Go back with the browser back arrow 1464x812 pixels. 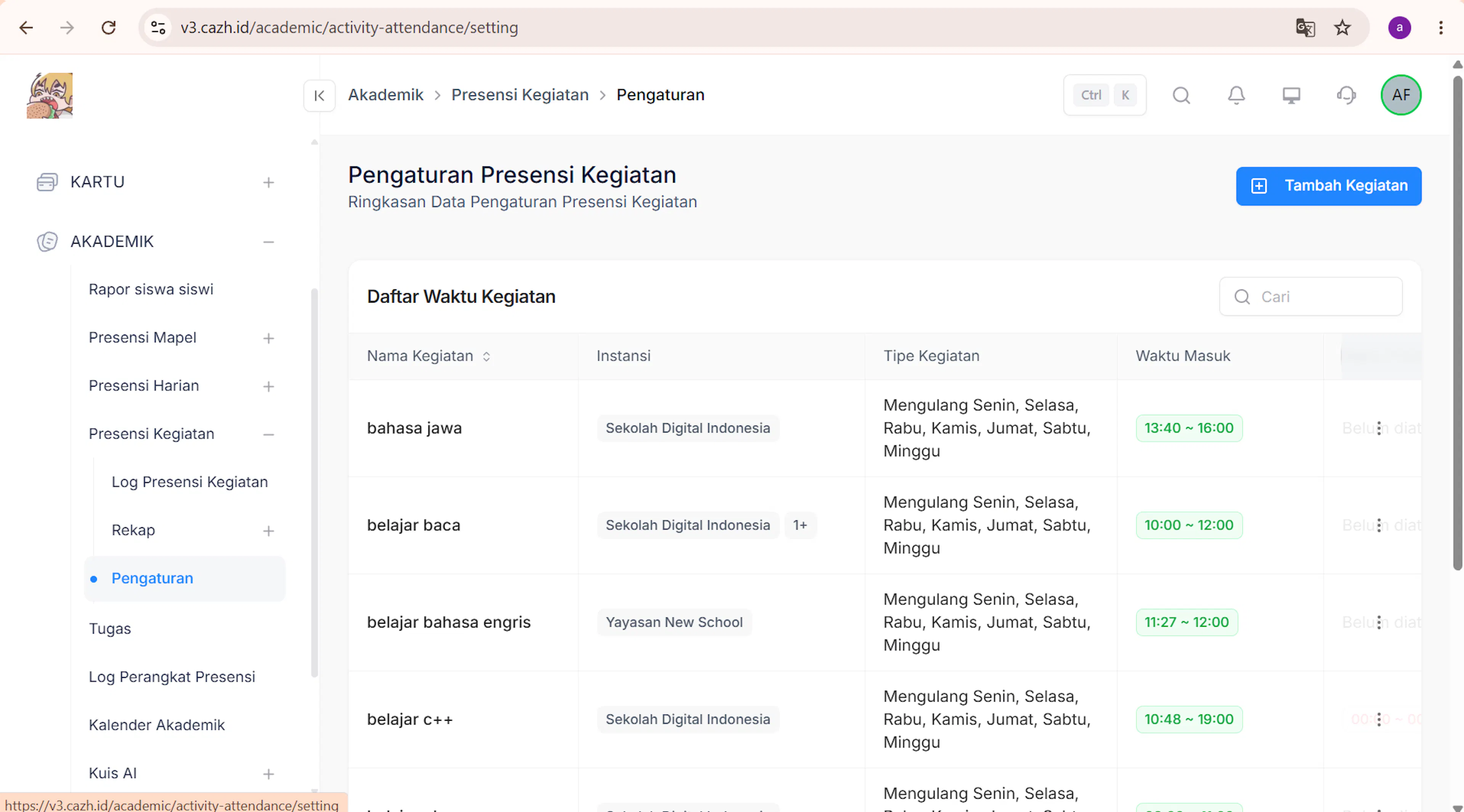(26, 27)
